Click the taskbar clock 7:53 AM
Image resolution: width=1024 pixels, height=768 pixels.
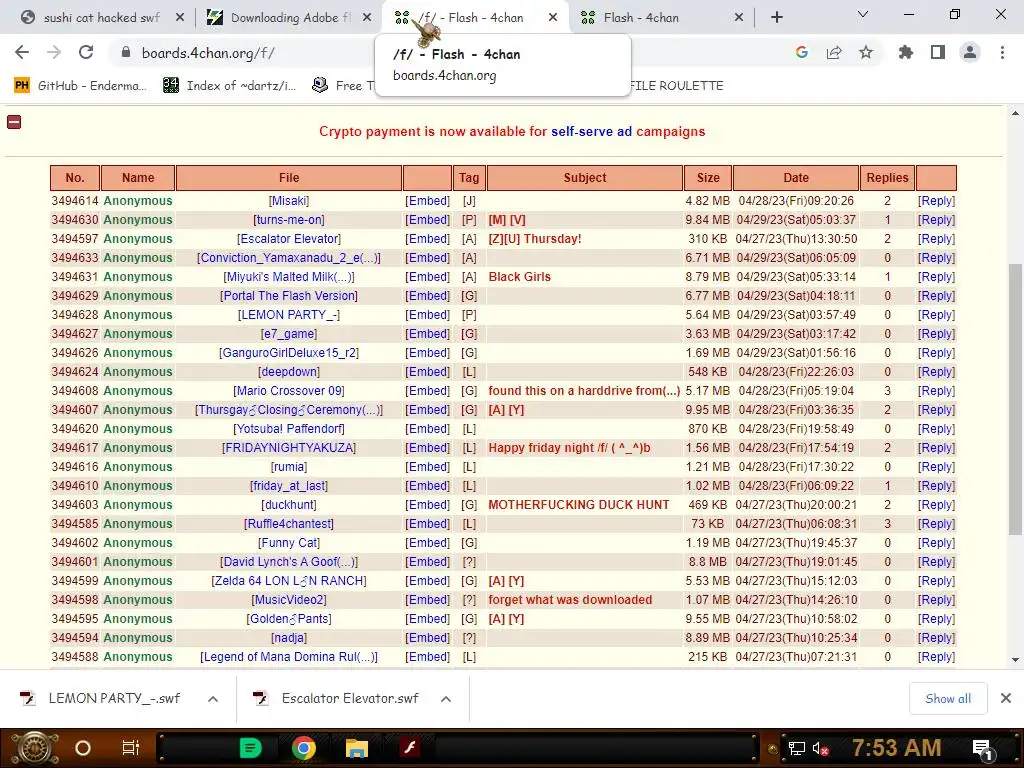(897, 748)
